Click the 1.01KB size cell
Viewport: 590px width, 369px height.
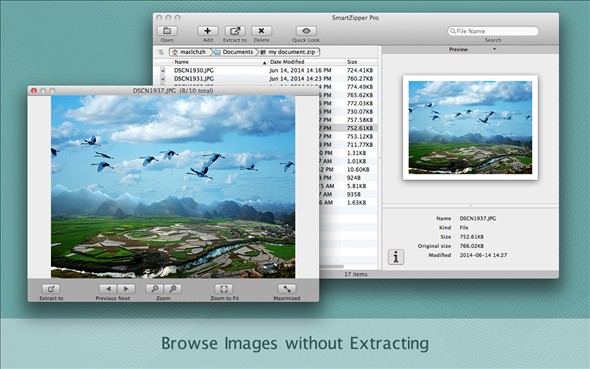click(x=356, y=161)
